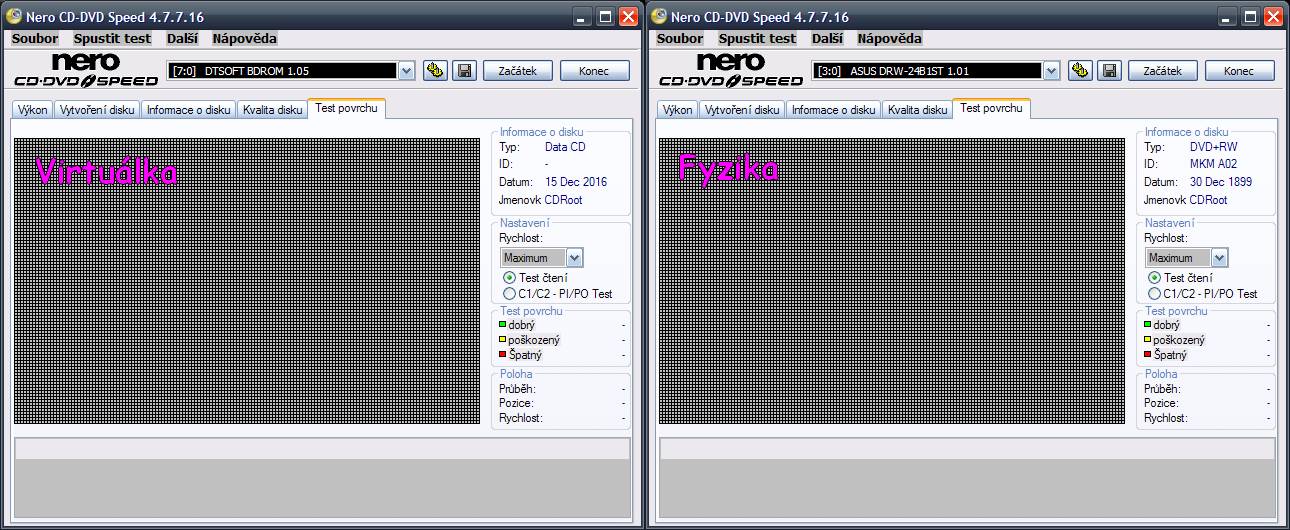The image size is (1290, 530).
Task: Switch to Kvalita disku tab in DTSOFT window
Action: coord(273,110)
